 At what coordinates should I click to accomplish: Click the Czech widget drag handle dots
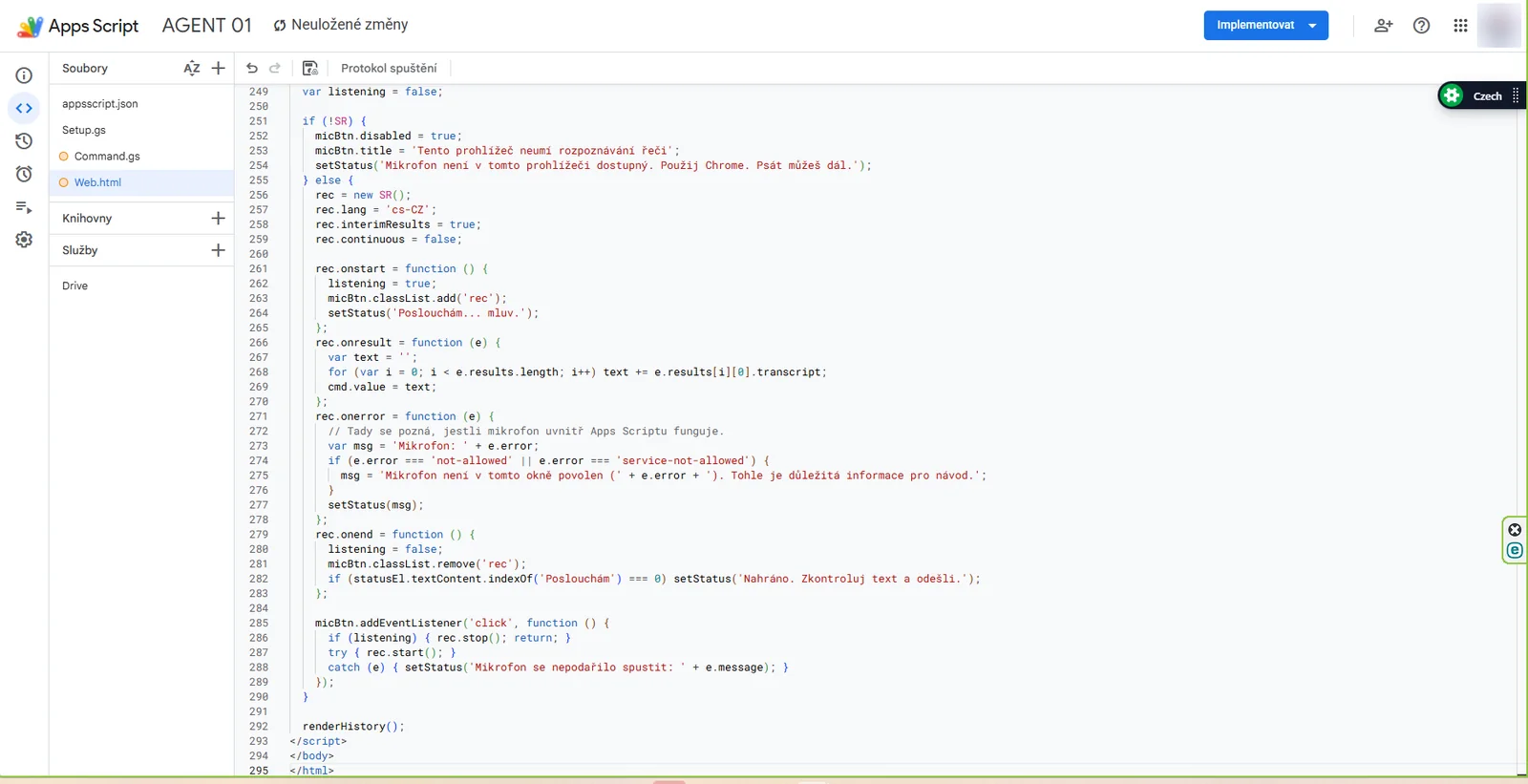(x=1516, y=95)
